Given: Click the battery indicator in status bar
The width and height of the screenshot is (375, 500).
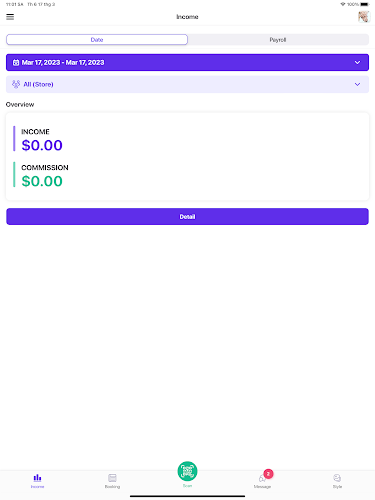Looking at the screenshot, I should pos(365,4).
